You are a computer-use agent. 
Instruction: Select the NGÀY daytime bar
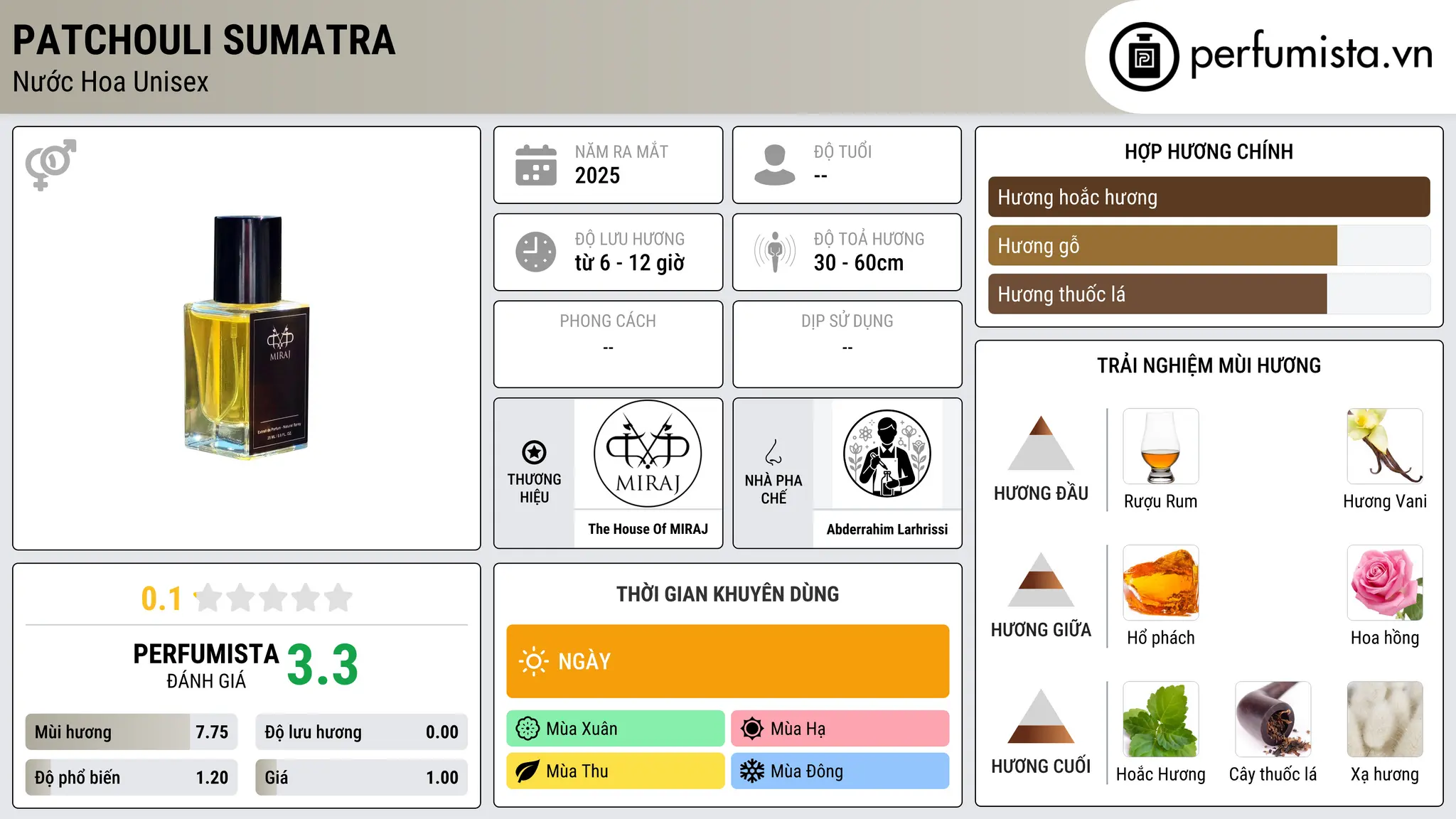pos(728,661)
